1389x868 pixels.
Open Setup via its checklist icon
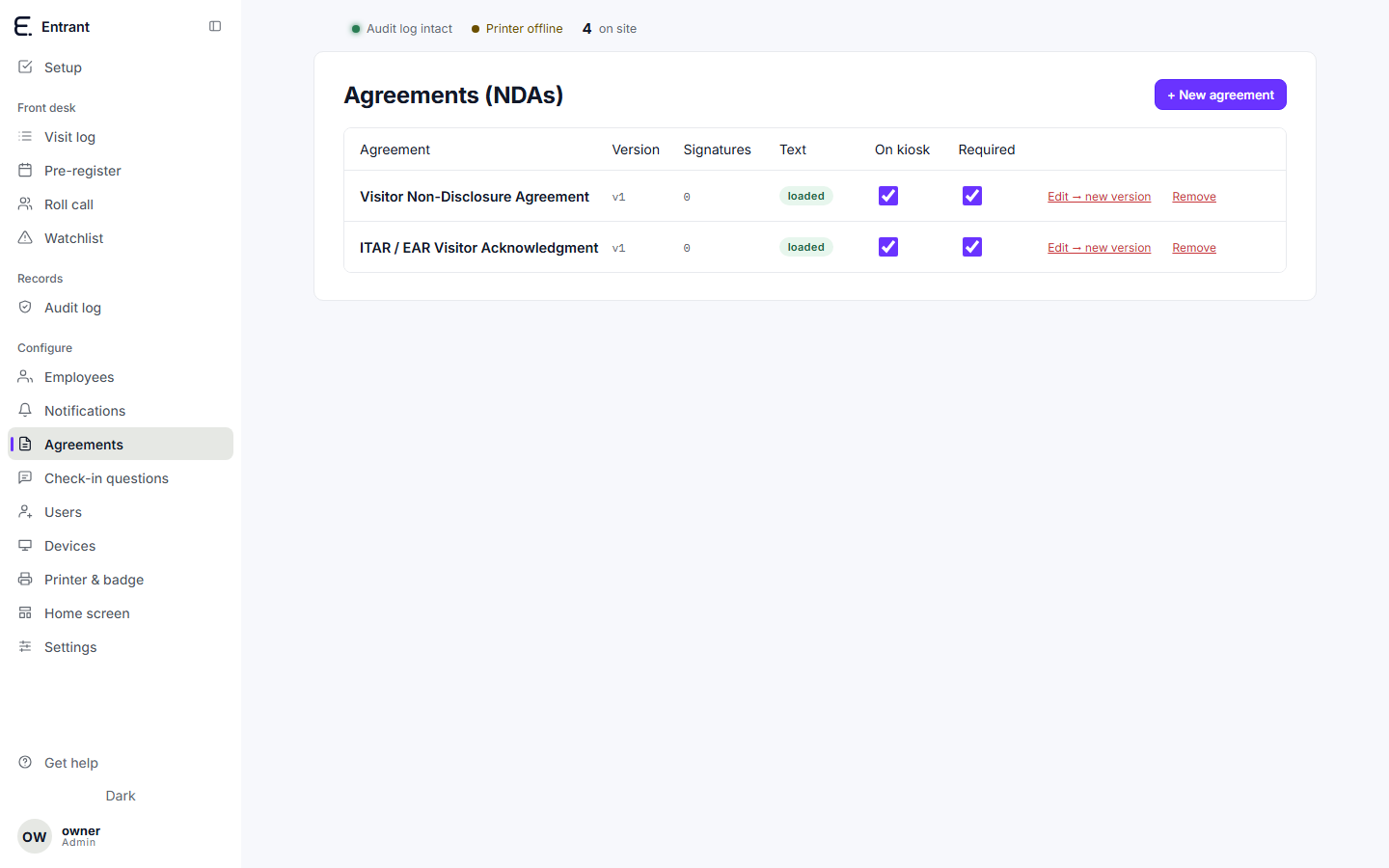(x=25, y=67)
